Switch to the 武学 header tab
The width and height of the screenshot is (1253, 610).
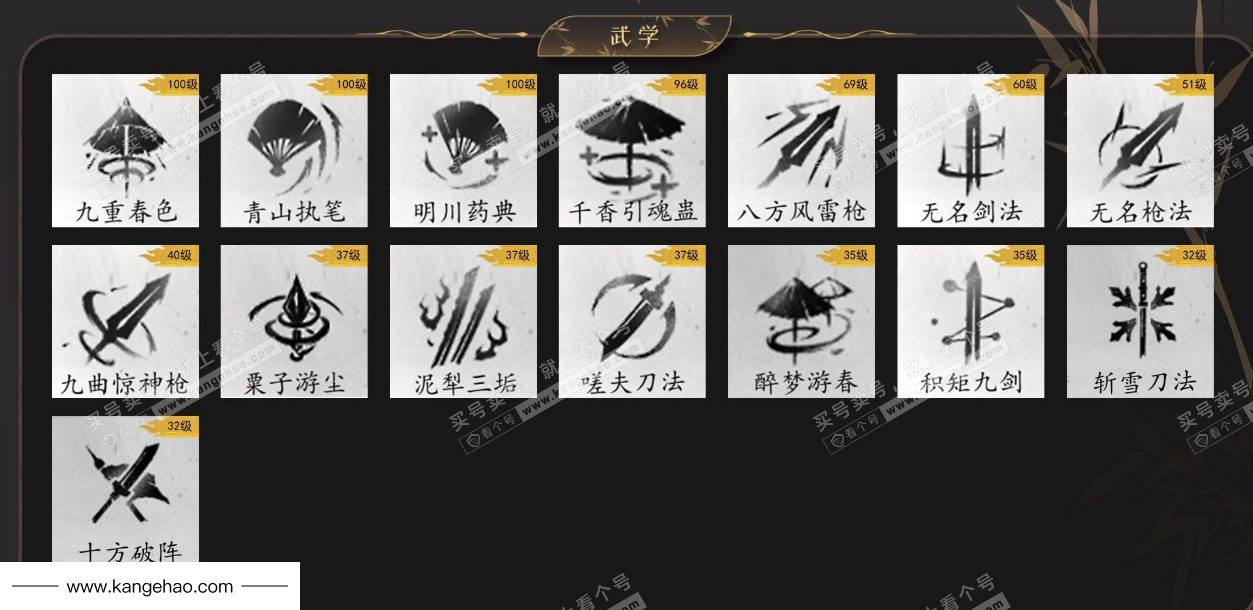pyautogui.click(x=635, y=35)
